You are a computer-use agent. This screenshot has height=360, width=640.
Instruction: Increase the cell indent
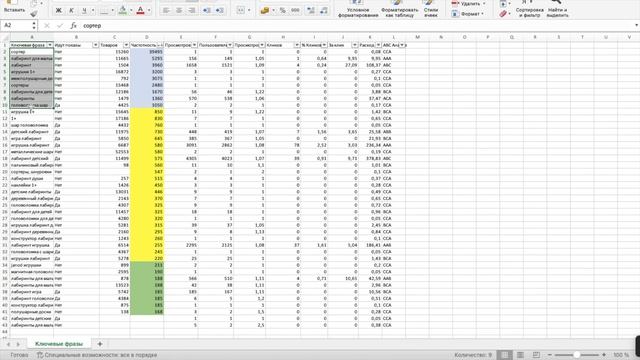click(x=220, y=10)
